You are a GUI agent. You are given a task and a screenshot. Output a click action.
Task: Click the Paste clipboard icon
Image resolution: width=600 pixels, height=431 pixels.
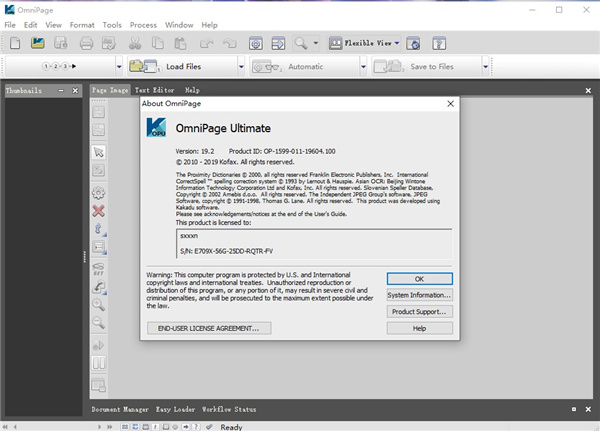point(180,43)
